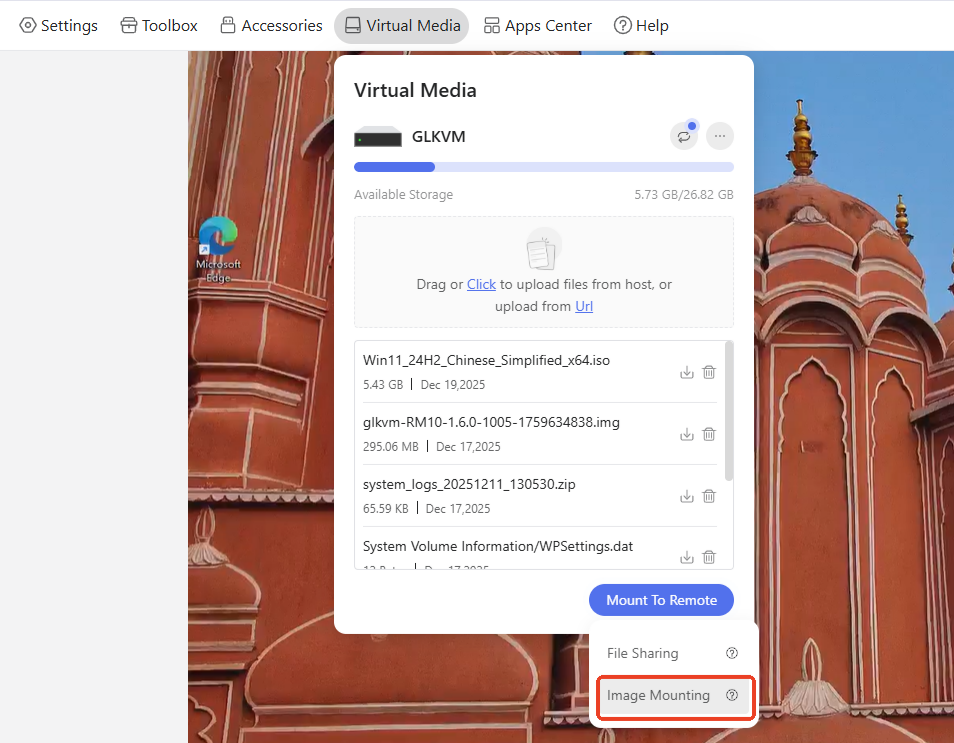Click the upload from Url link

point(584,306)
